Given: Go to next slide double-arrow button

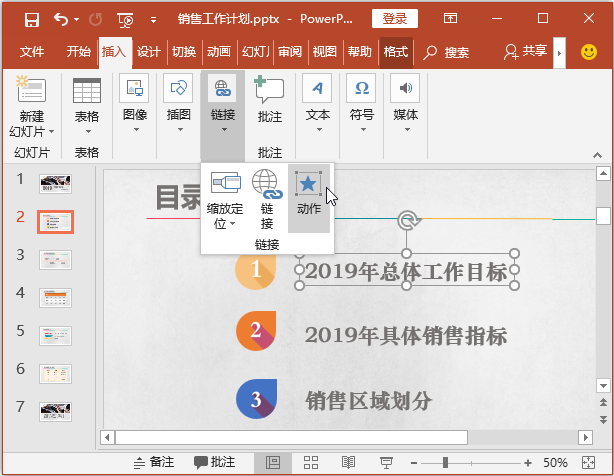Looking at the screenshot, I should click(603, 419).
